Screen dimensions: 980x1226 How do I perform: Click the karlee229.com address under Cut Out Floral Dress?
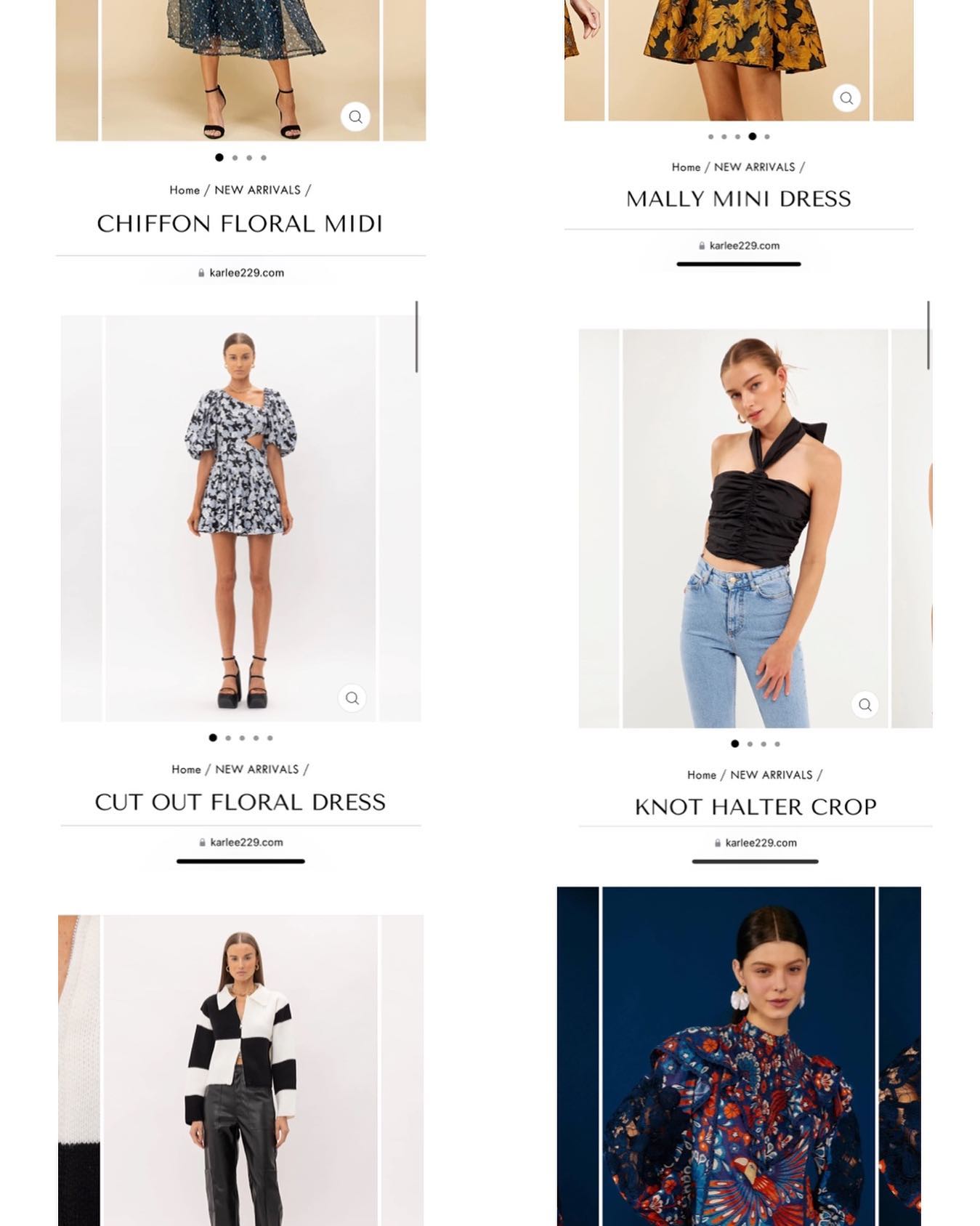click(x=246, y=842)
